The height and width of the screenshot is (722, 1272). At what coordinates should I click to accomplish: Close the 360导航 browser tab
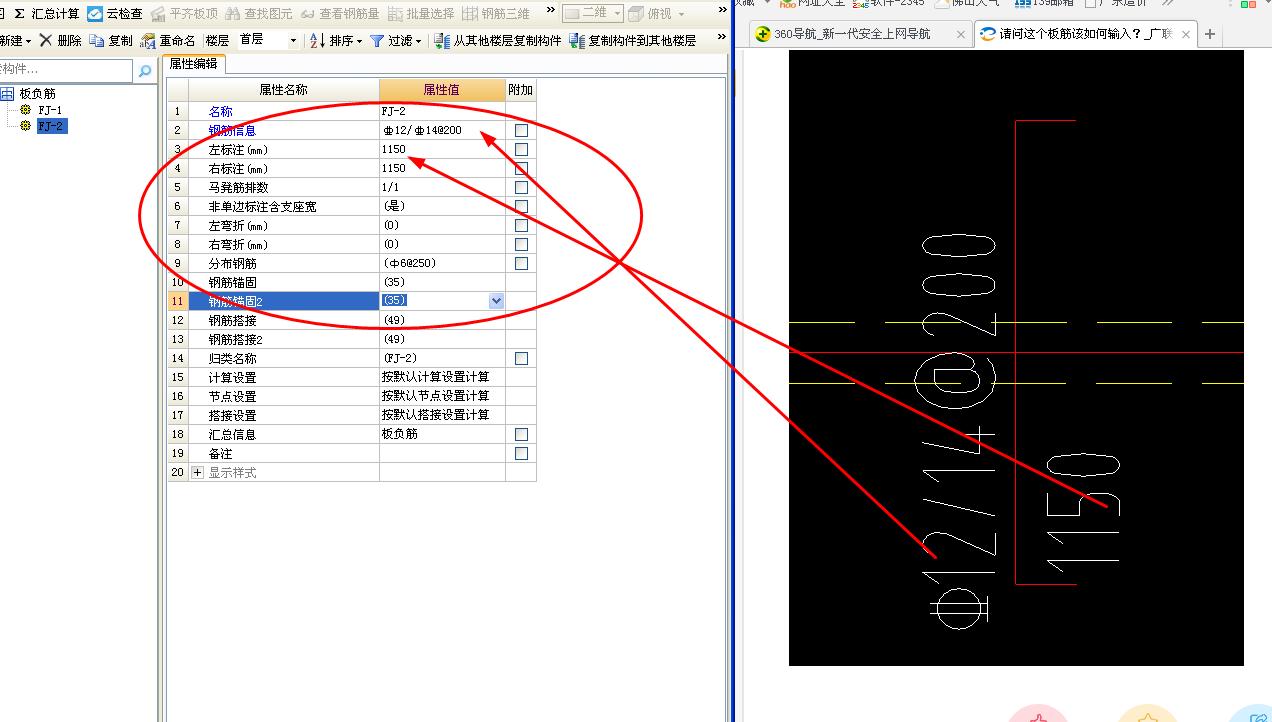tap(961, 34)
